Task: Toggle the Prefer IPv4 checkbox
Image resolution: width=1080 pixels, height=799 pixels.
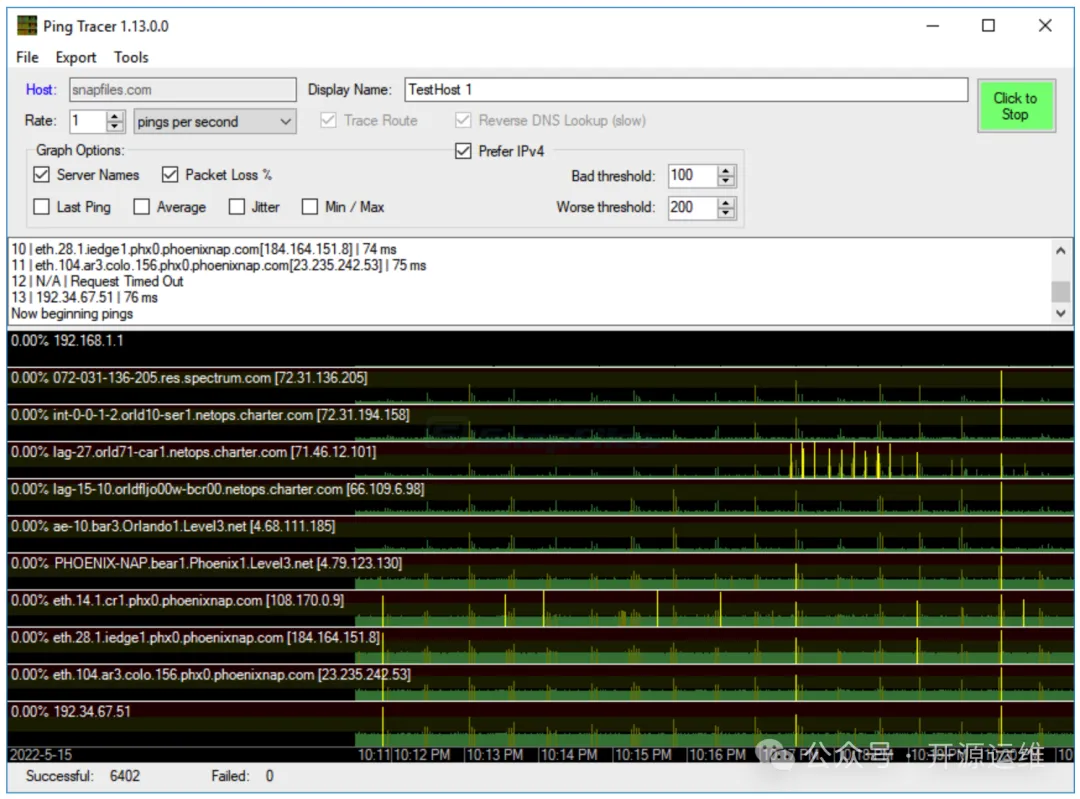Action: (463, 152)
